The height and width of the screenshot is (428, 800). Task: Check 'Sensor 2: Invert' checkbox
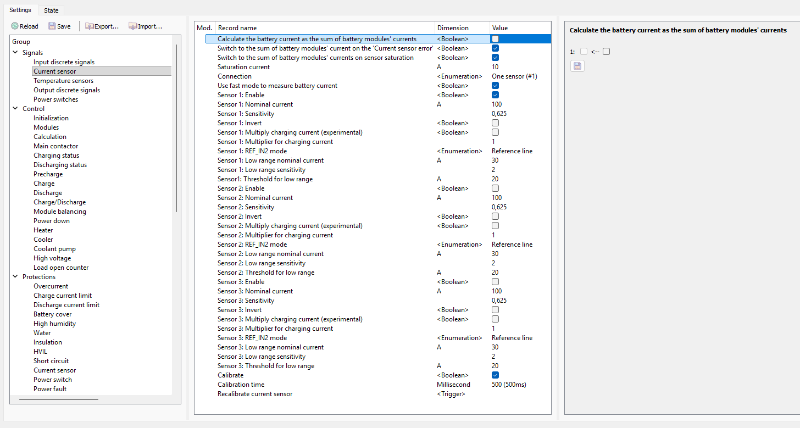tap(495, 216)
